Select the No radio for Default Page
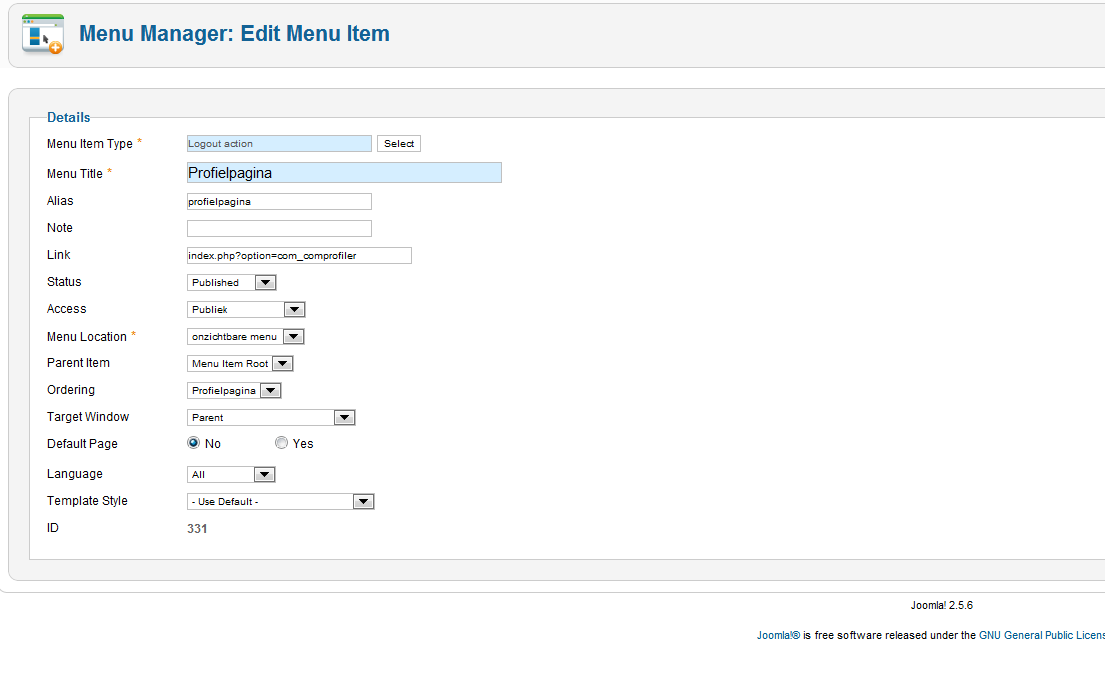Screen dimensions: 1105x696 (x=193, y=443)
